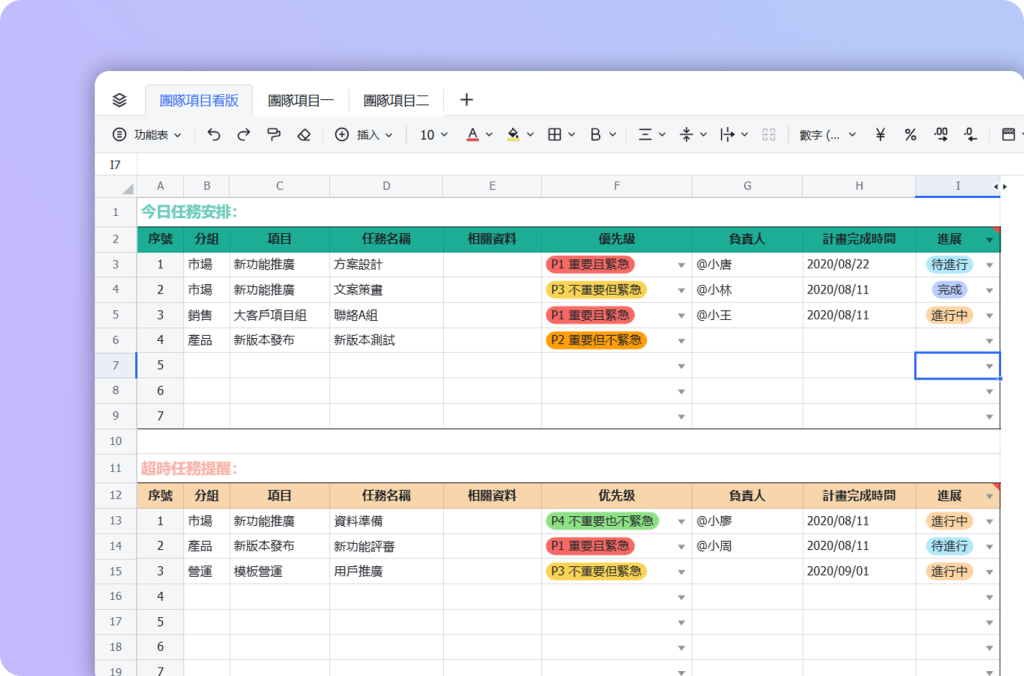The height and width of the screenshot is (676, 1024).
Task: Click the green 計畫完成時間 header cell
Action: [859, 239]
